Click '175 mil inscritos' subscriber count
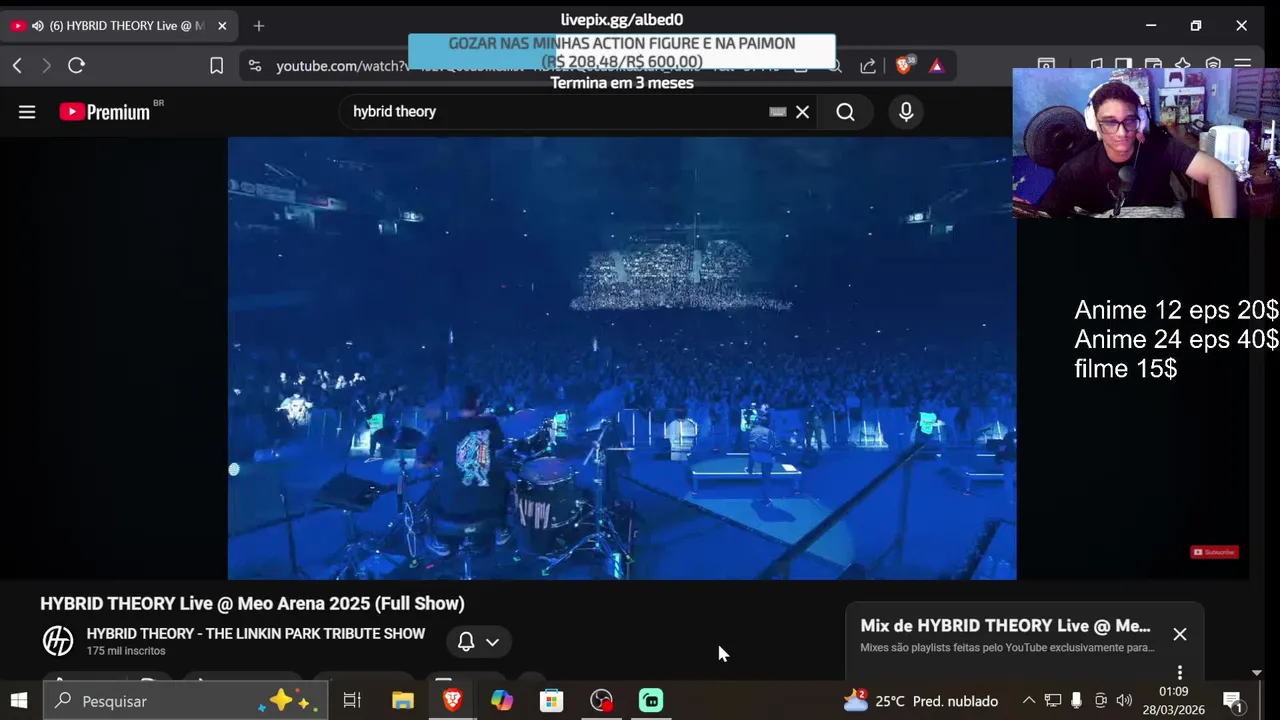Viewport: 1280px width, 720px height. [126, 651]
